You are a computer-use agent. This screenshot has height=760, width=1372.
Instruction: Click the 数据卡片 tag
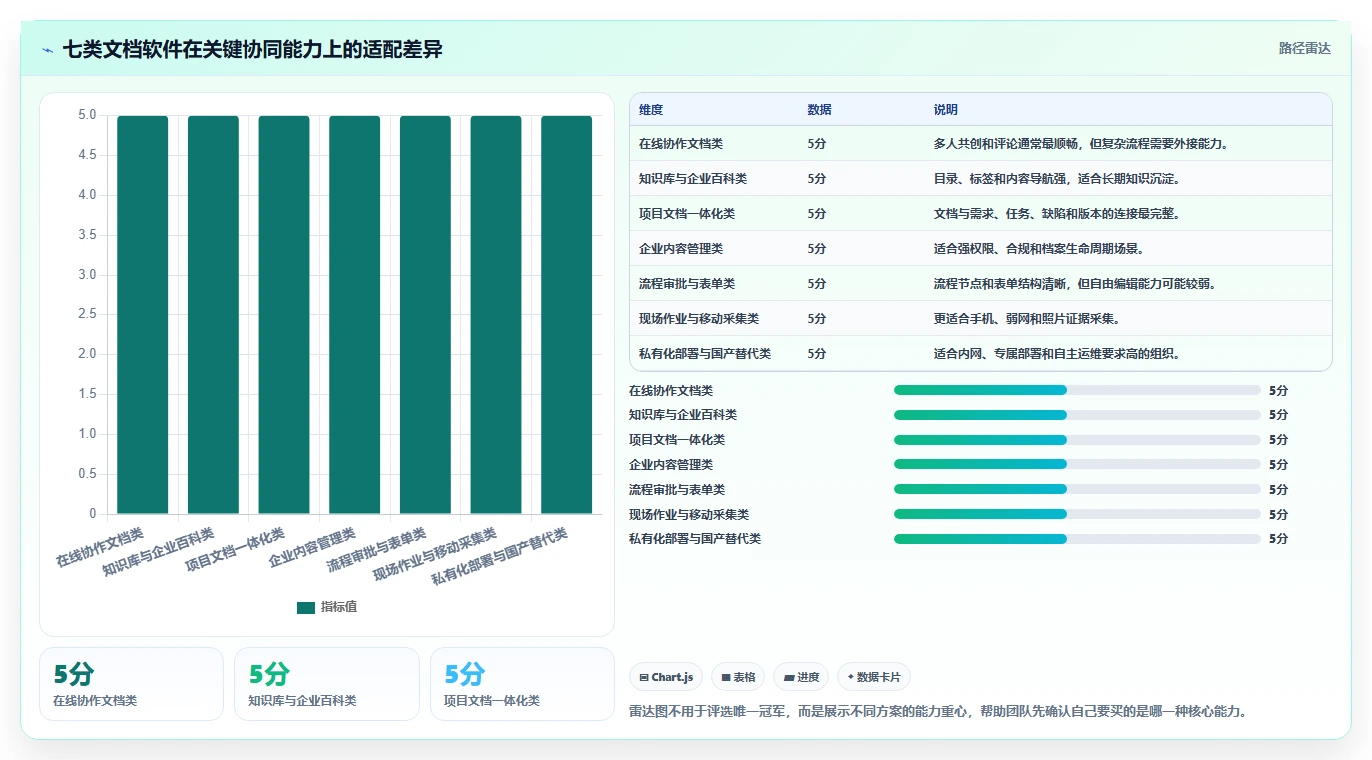[x=874, y=677]
